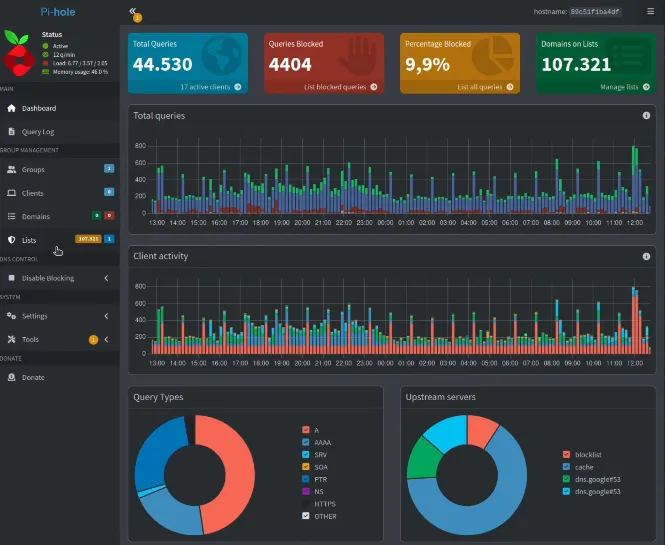Open the Lists page in sidebar
Screen dimensions: 665x545
29,240
